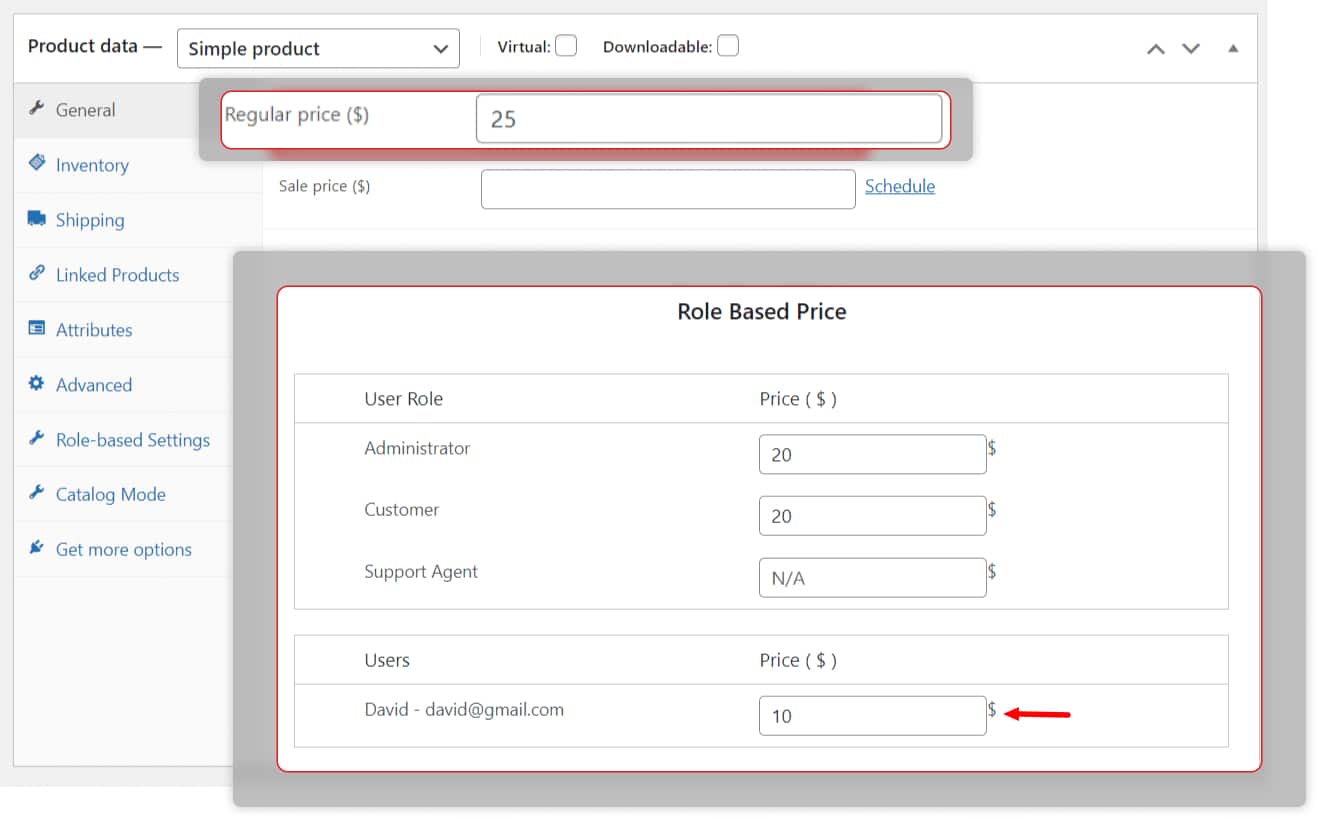Click the Advanced gear icon

(x=37, y=383)
